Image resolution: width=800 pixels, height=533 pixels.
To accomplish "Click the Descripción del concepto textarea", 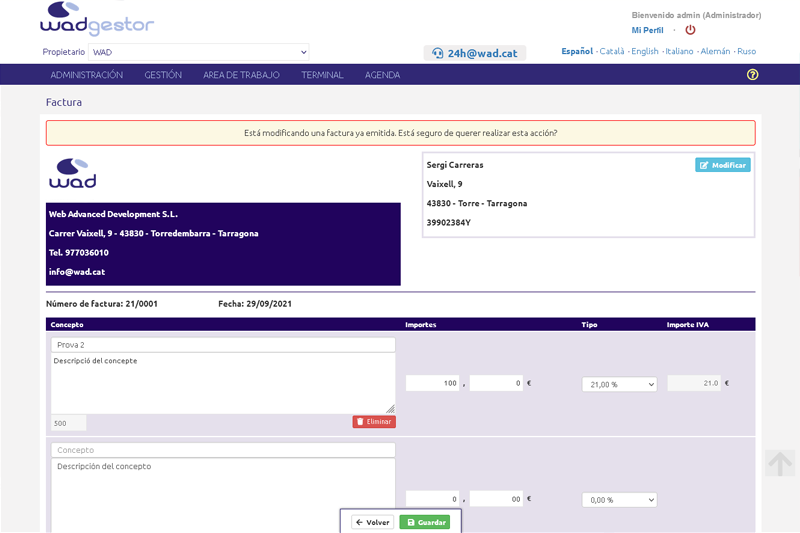I will pos(223,495).
